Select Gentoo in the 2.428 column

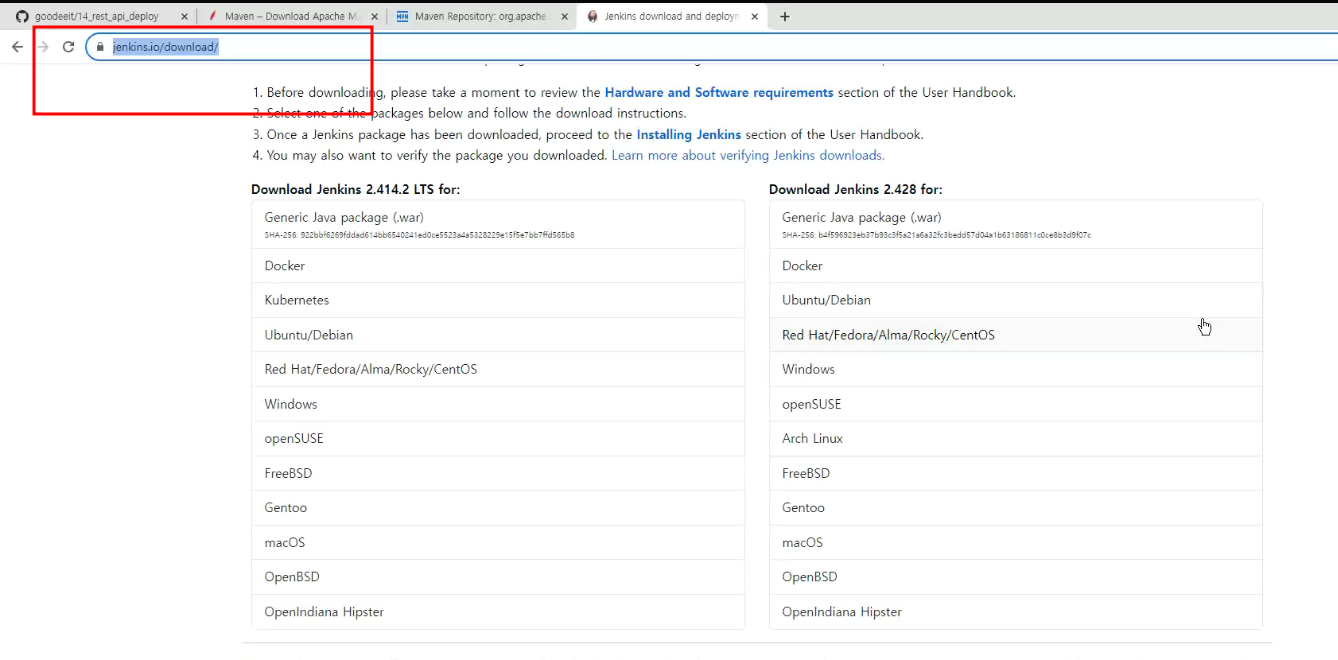pyautogui.click(x=1016, y=508)
